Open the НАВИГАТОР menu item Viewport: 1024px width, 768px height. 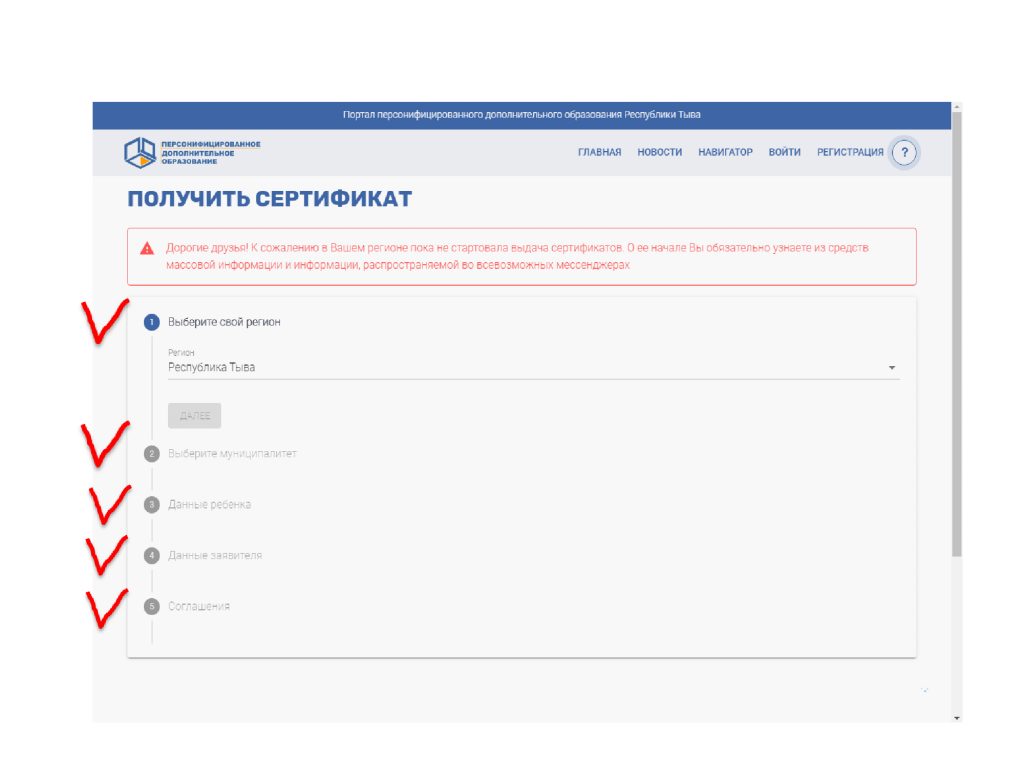point(725,153)
